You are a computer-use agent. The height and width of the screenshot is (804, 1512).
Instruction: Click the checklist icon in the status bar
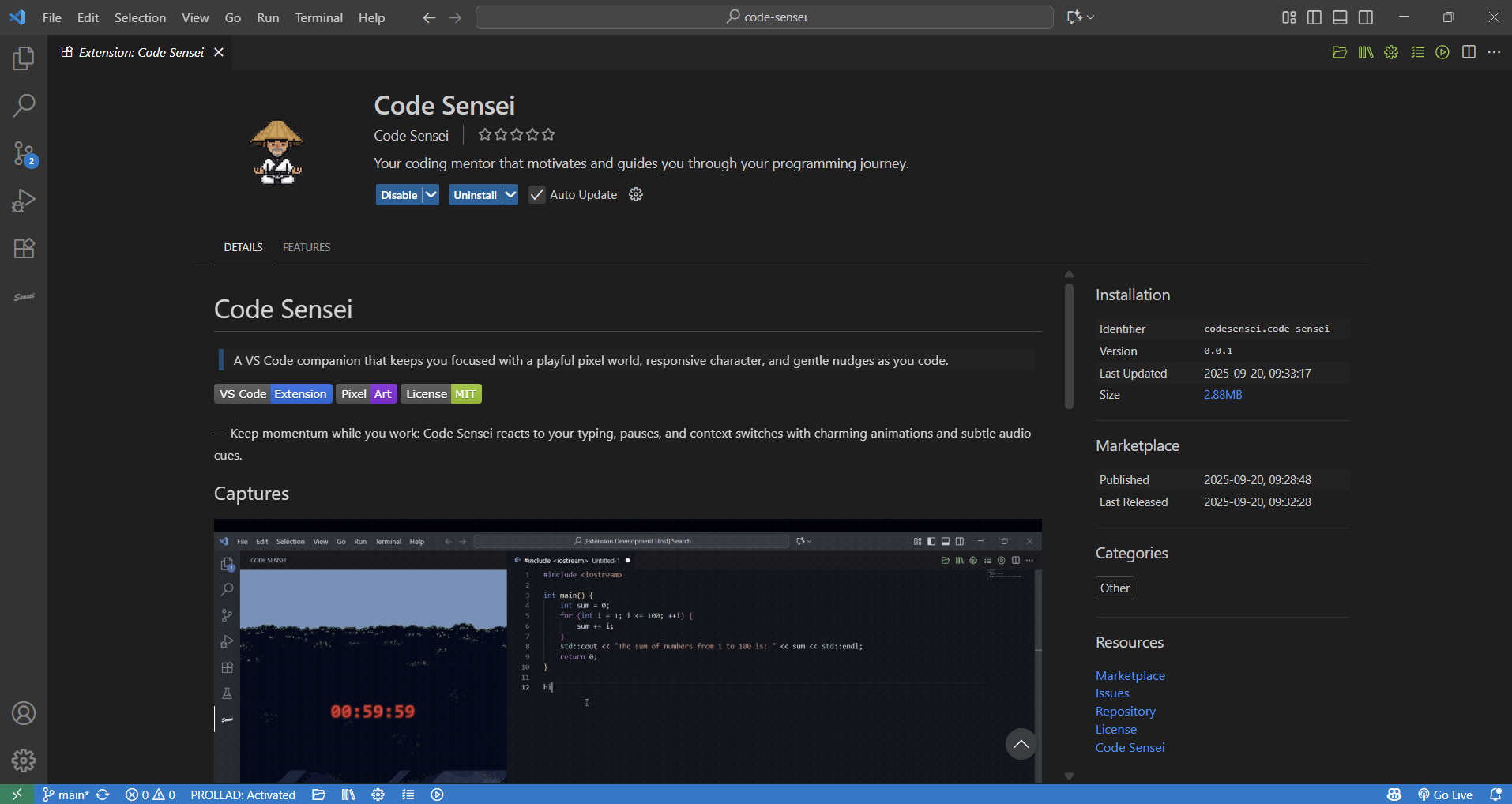(408, 795)
